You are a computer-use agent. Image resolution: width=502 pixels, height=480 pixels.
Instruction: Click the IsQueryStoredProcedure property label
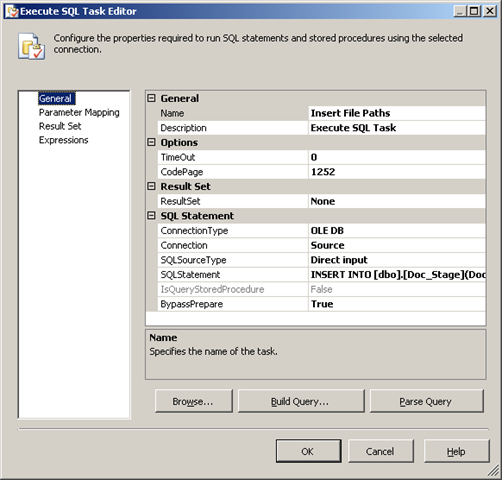point(212,289)
